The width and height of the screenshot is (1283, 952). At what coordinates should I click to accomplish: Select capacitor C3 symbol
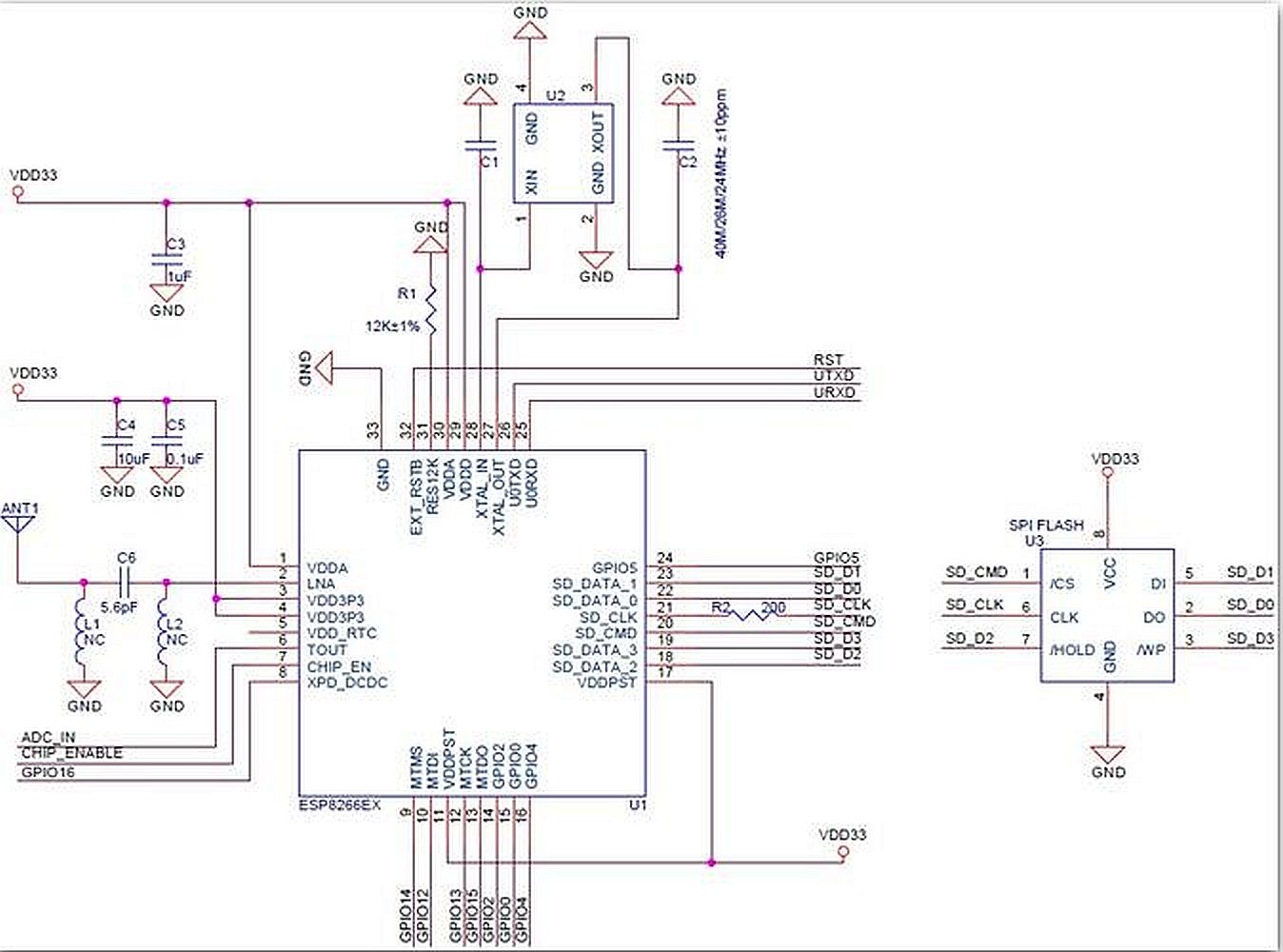pos(167,257)
